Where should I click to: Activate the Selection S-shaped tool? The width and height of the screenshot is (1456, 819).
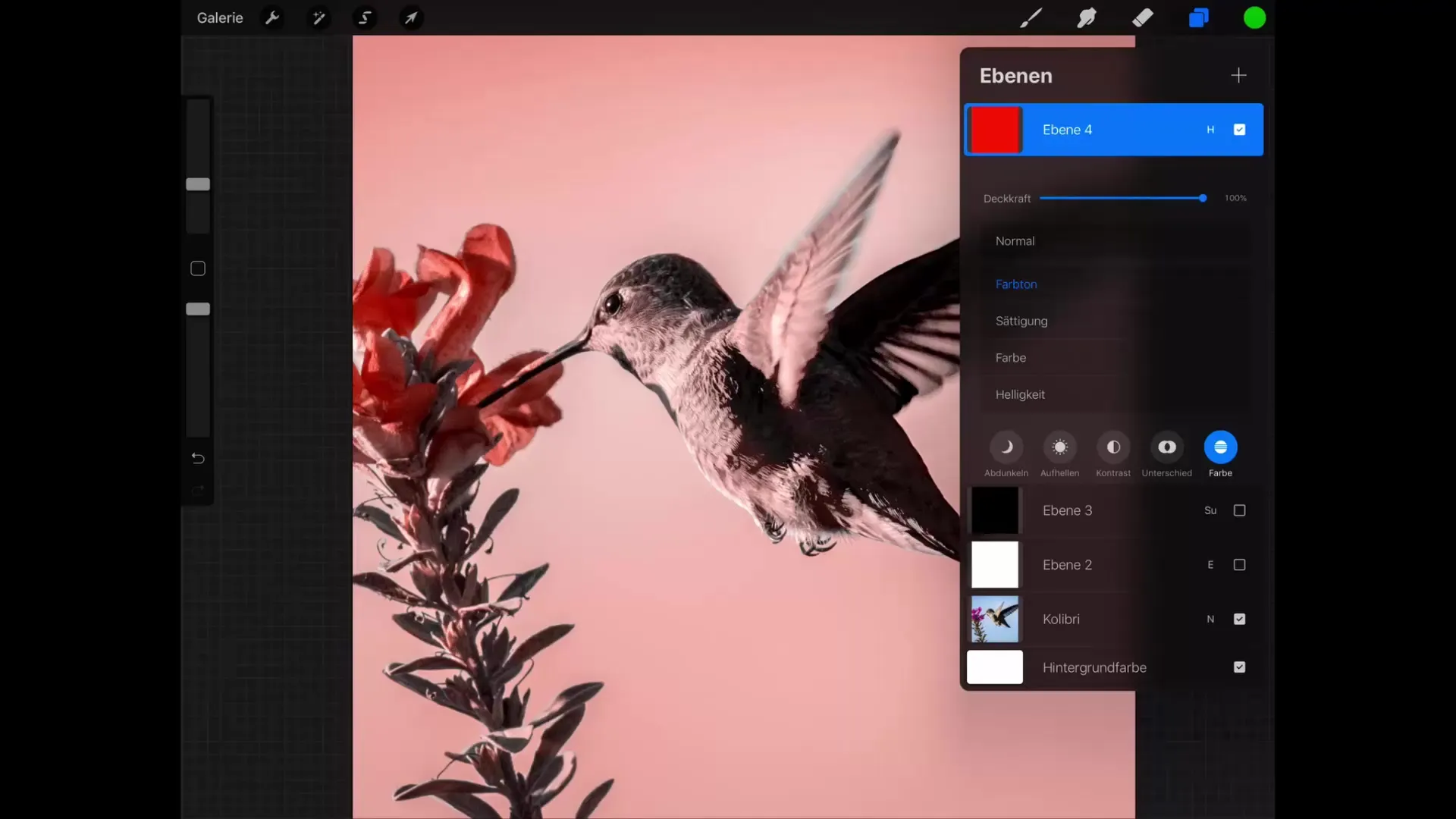(365, 17)
